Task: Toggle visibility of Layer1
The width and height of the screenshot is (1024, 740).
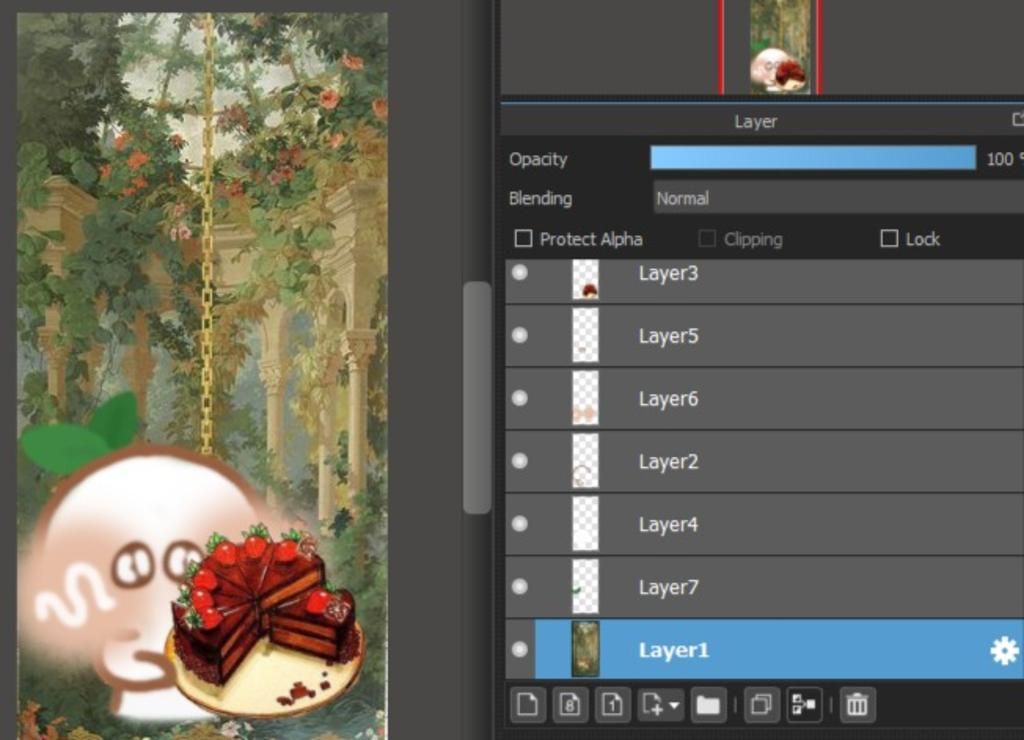Action: coord(520,649)
